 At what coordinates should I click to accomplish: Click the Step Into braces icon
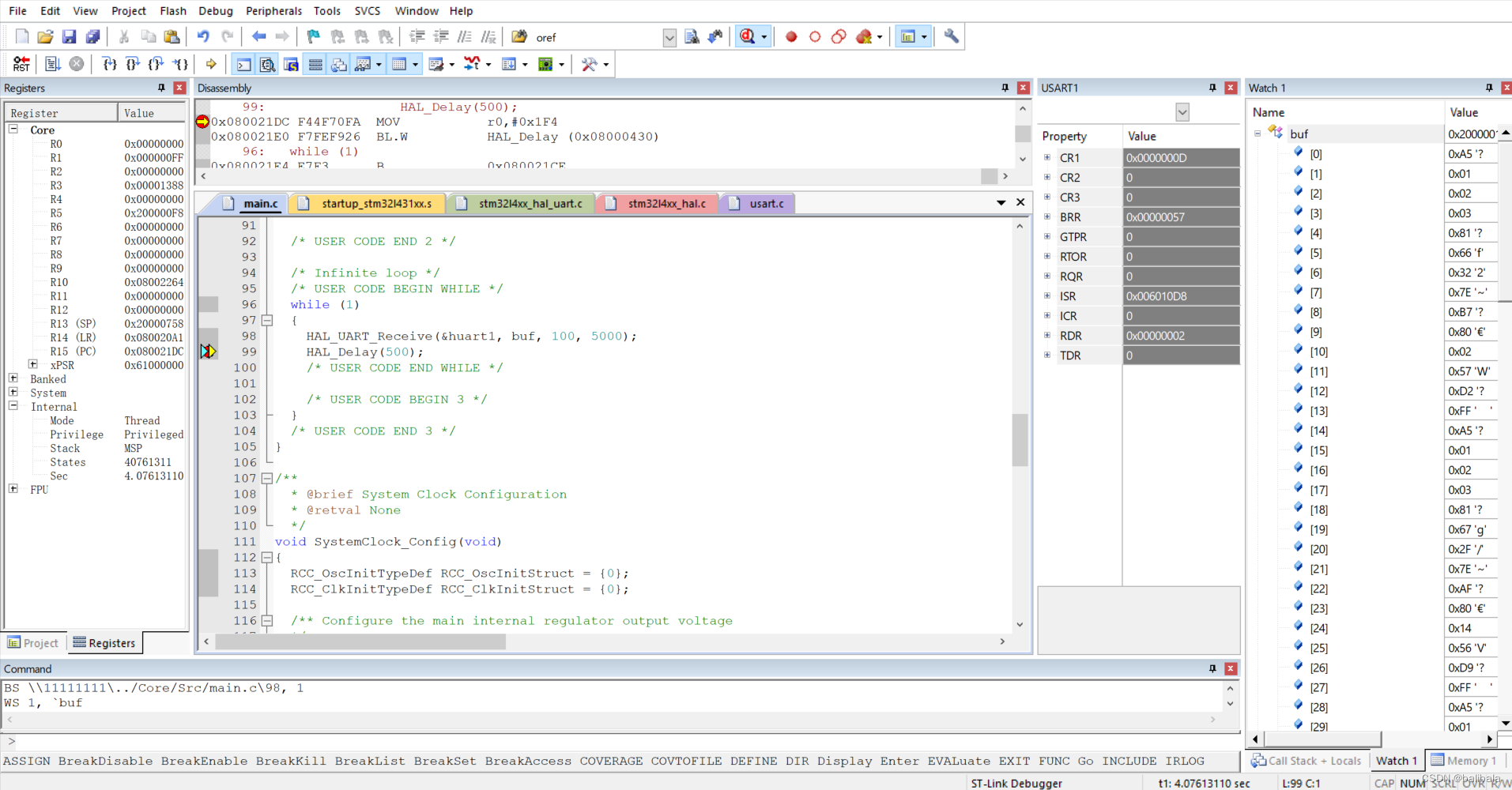(x=110, y=64)
